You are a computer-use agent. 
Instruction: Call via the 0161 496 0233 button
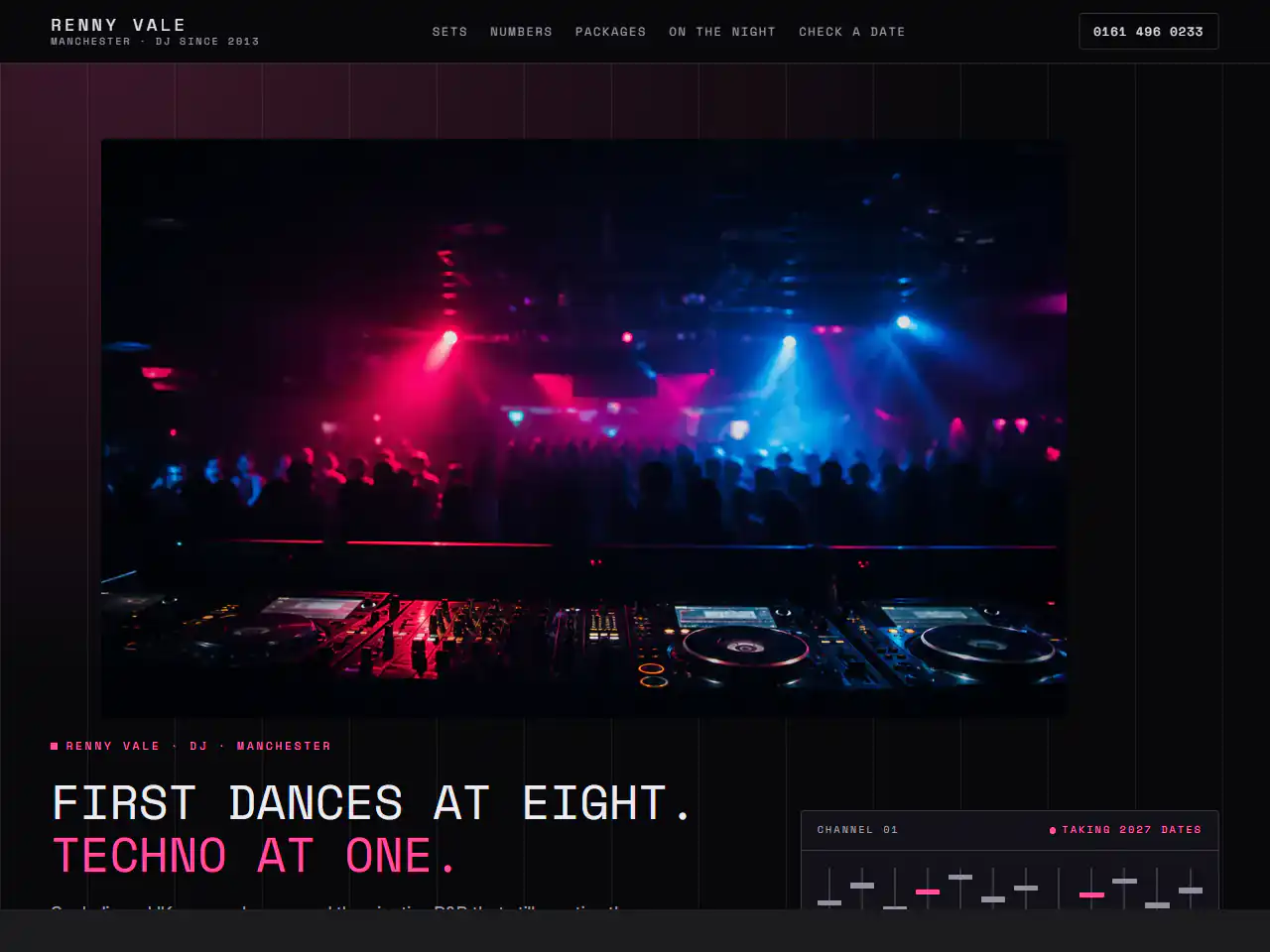click(1148, 32)
